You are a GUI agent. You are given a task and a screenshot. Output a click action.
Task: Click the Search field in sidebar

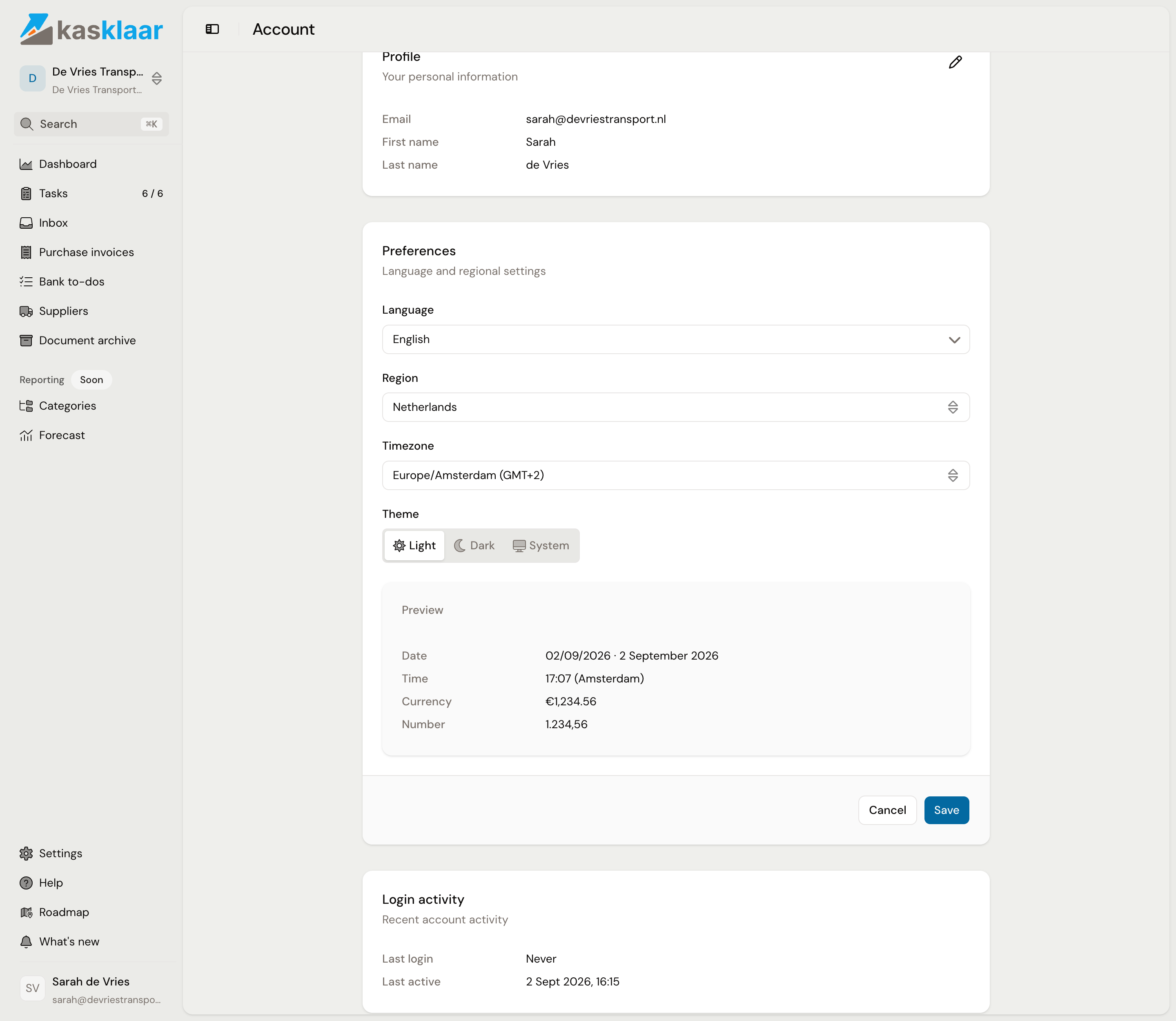(91, 124)
